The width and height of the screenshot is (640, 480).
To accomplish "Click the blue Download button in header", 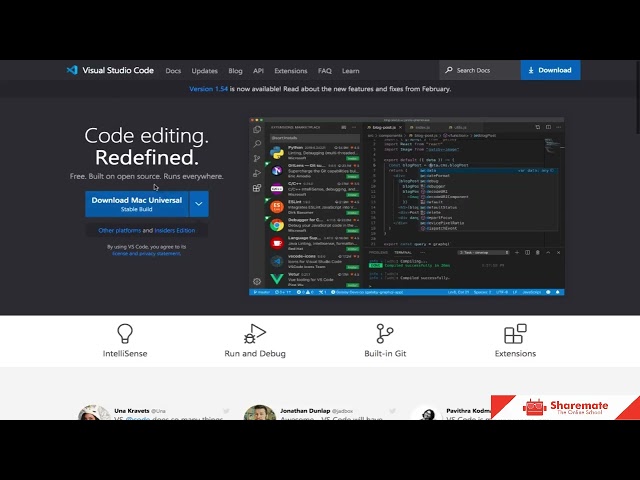I will (x=550, y=70).
